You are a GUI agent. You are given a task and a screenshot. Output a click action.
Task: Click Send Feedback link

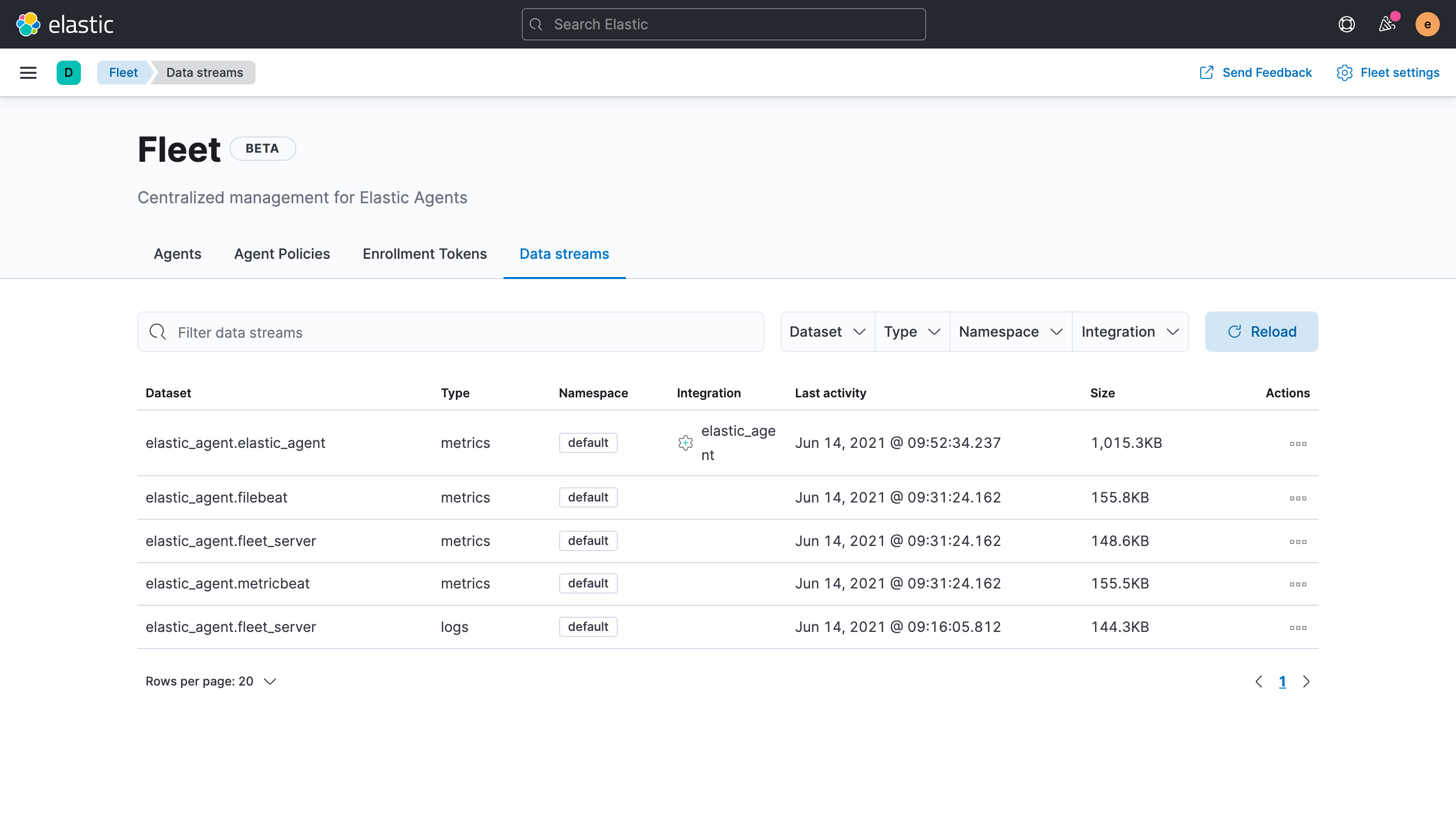tap(1255, 72)
